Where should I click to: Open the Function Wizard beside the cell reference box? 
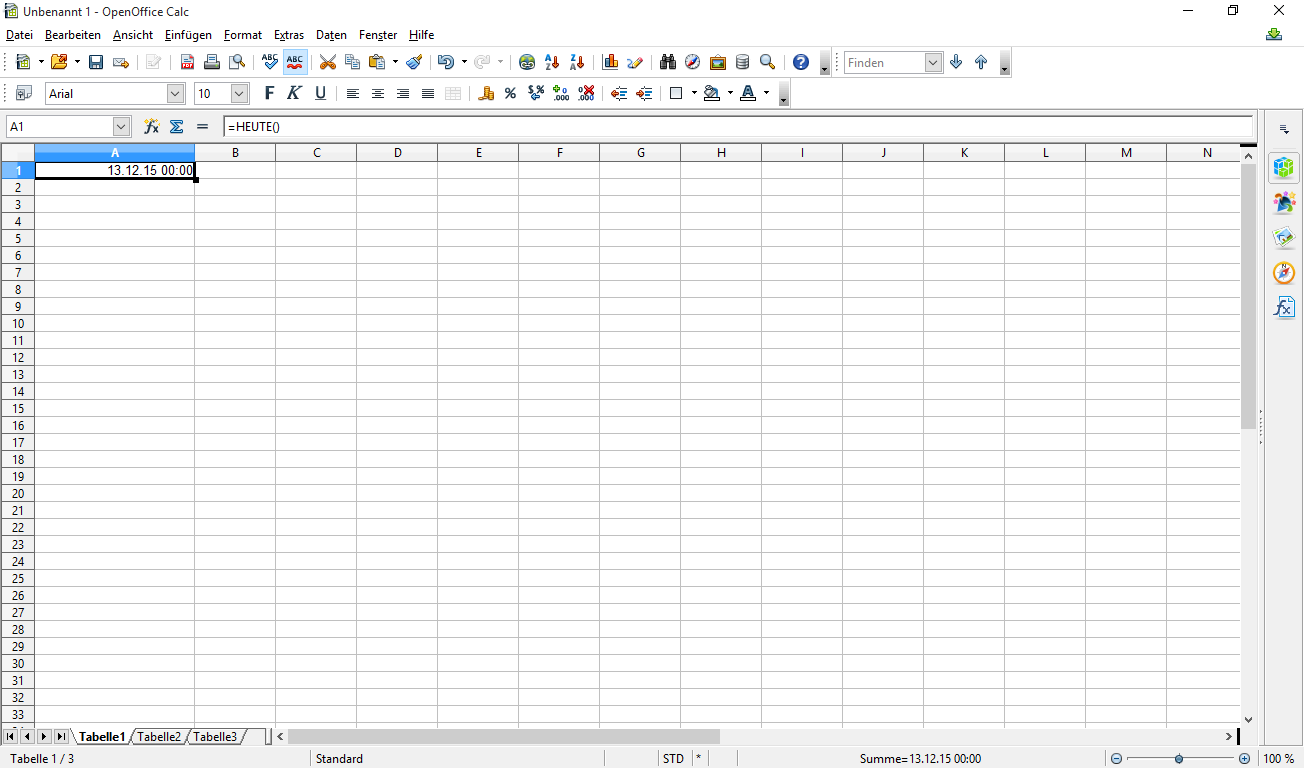click(x=151, y=127)
